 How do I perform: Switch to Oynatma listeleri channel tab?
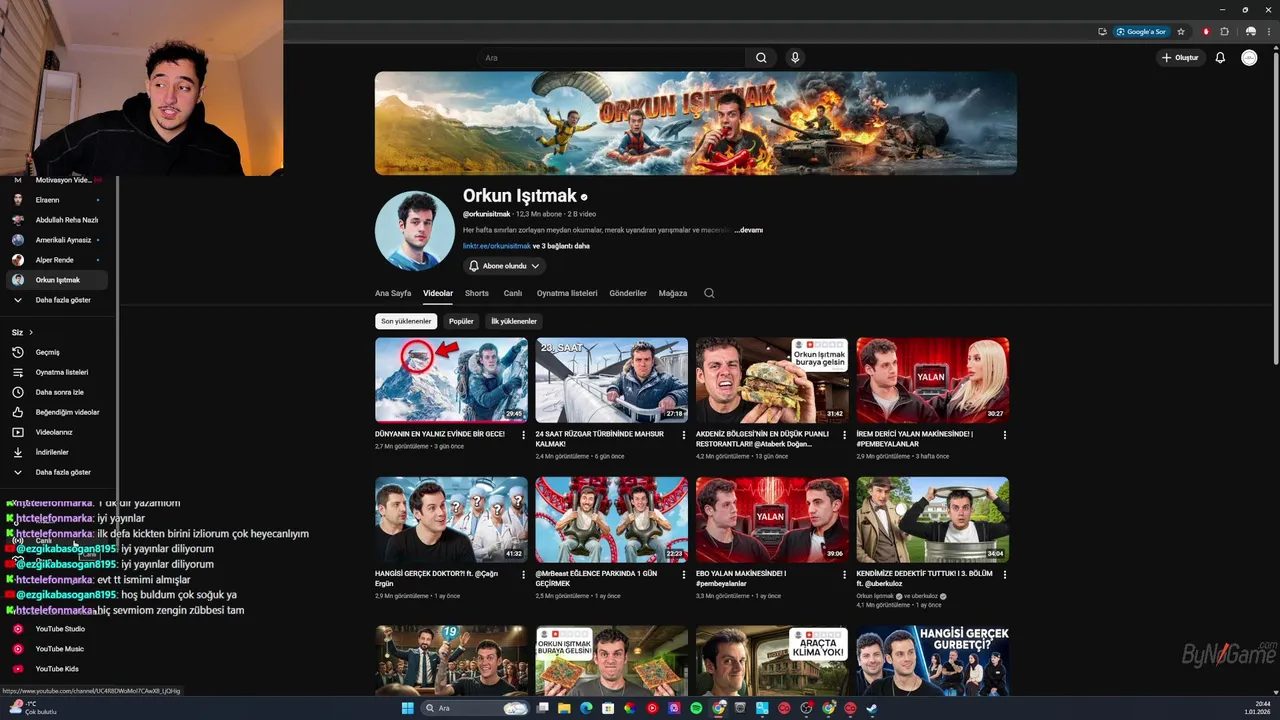tap(567, 293)
